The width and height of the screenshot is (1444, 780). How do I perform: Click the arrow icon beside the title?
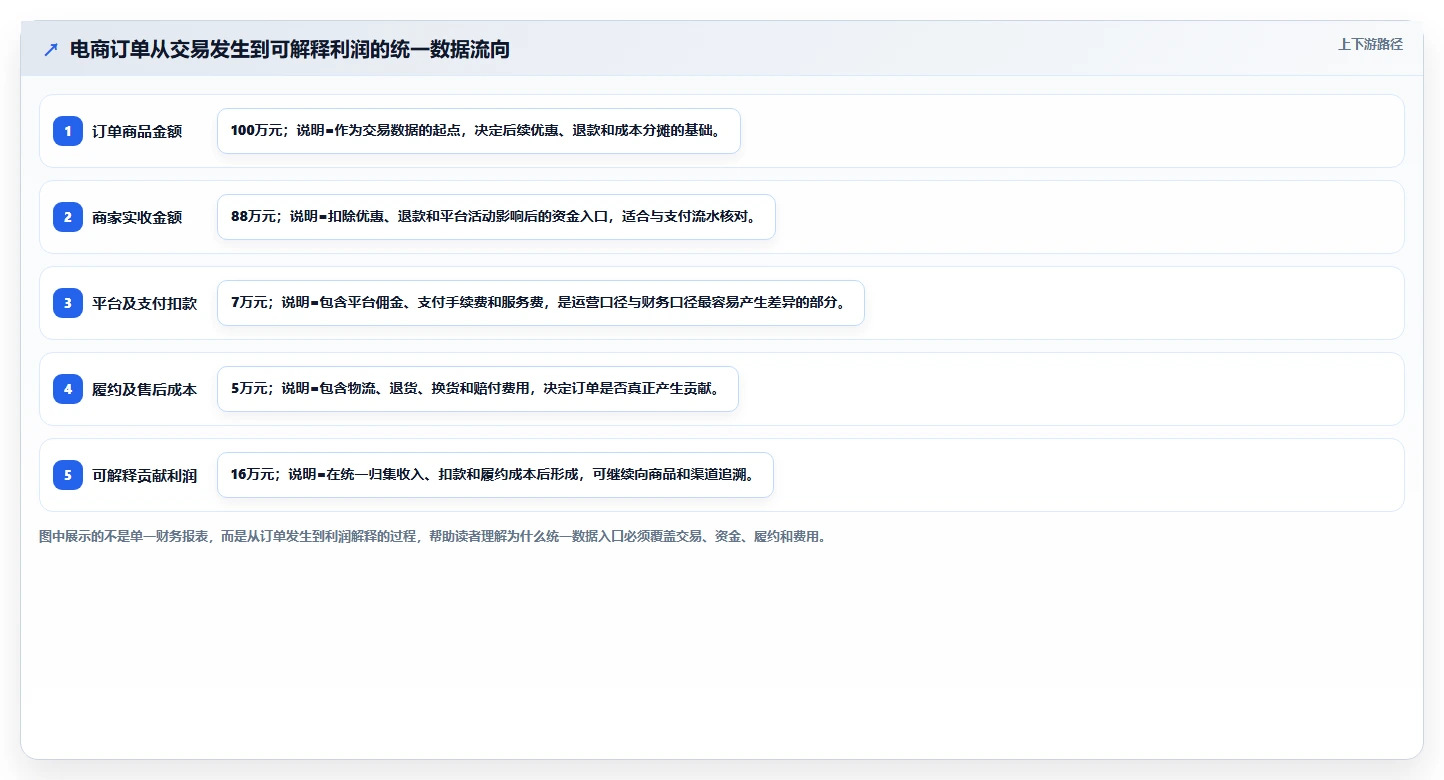(51, 50)
